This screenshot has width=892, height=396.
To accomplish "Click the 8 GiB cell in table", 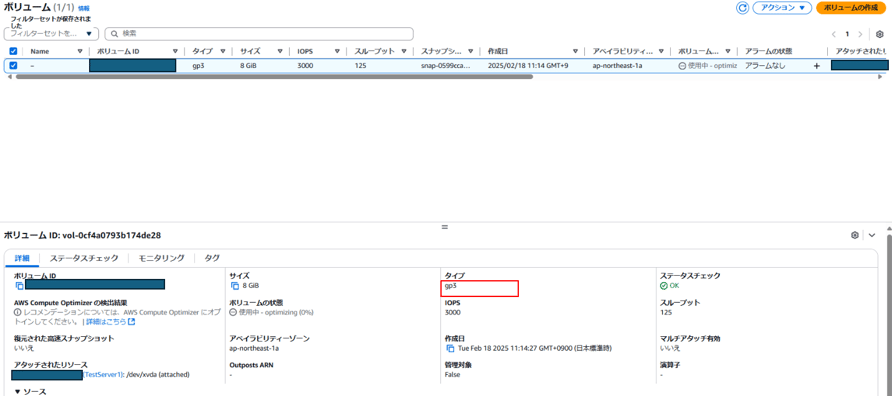I will point(249,66).
